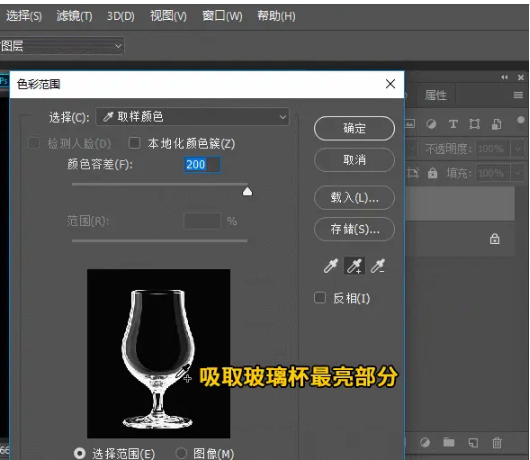Viewport: 530px width, 460px height.
Task: Select the 选择范围(E) radio button
Action: tap(80, 453)
